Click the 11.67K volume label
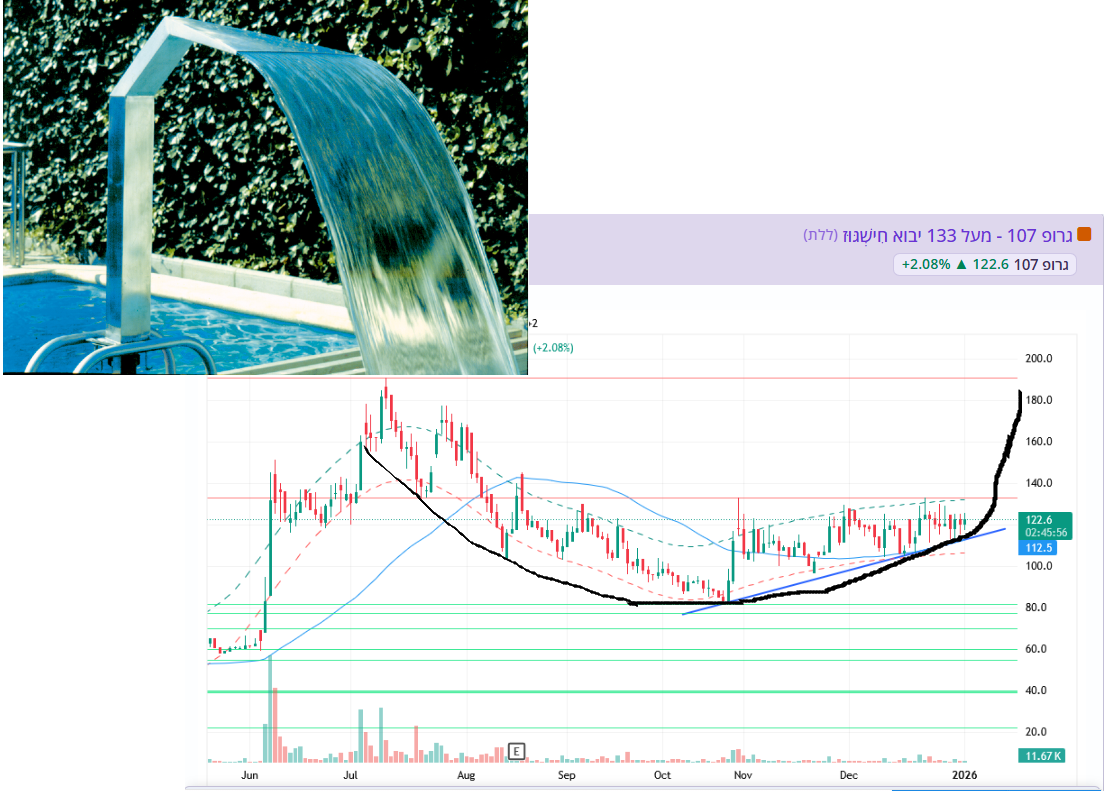The width and height of the screenshot is (1108, 795). (x=1042, y=755)
